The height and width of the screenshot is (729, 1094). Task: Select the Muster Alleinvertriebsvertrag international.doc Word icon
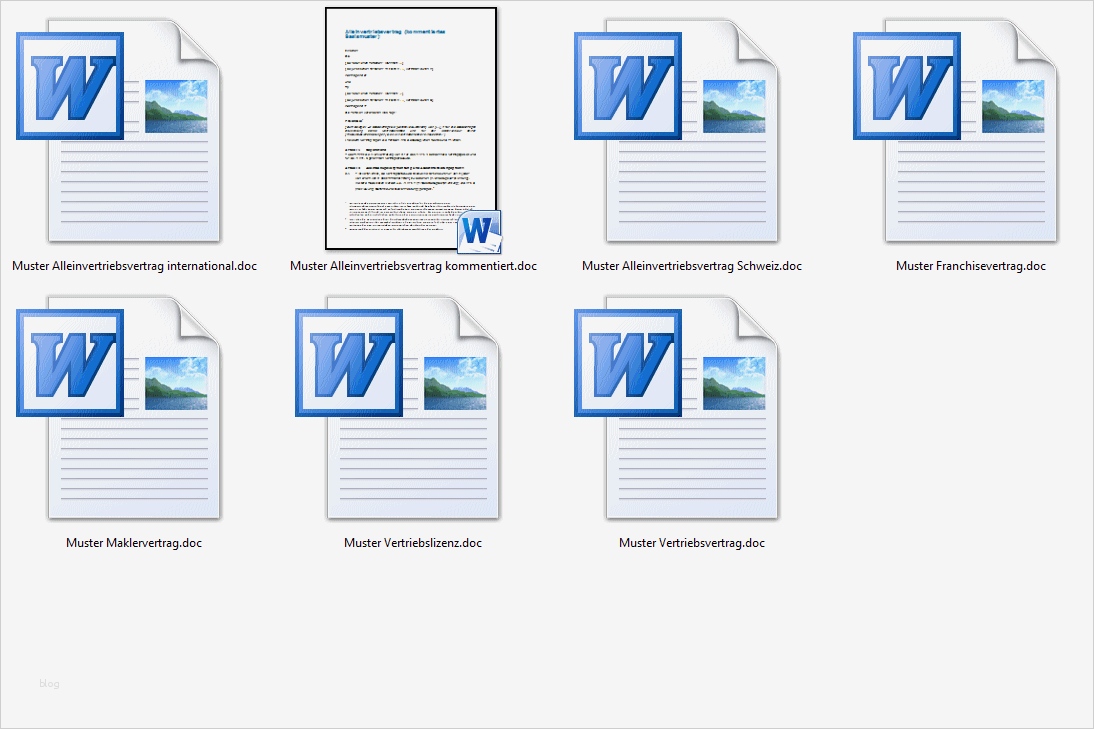point(119,130)
